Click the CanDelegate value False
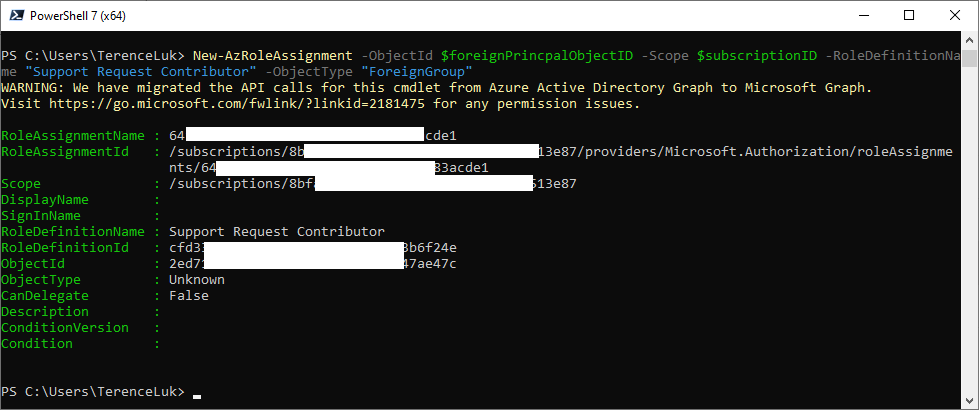This screenshot has width=979, height=410. 189,296
